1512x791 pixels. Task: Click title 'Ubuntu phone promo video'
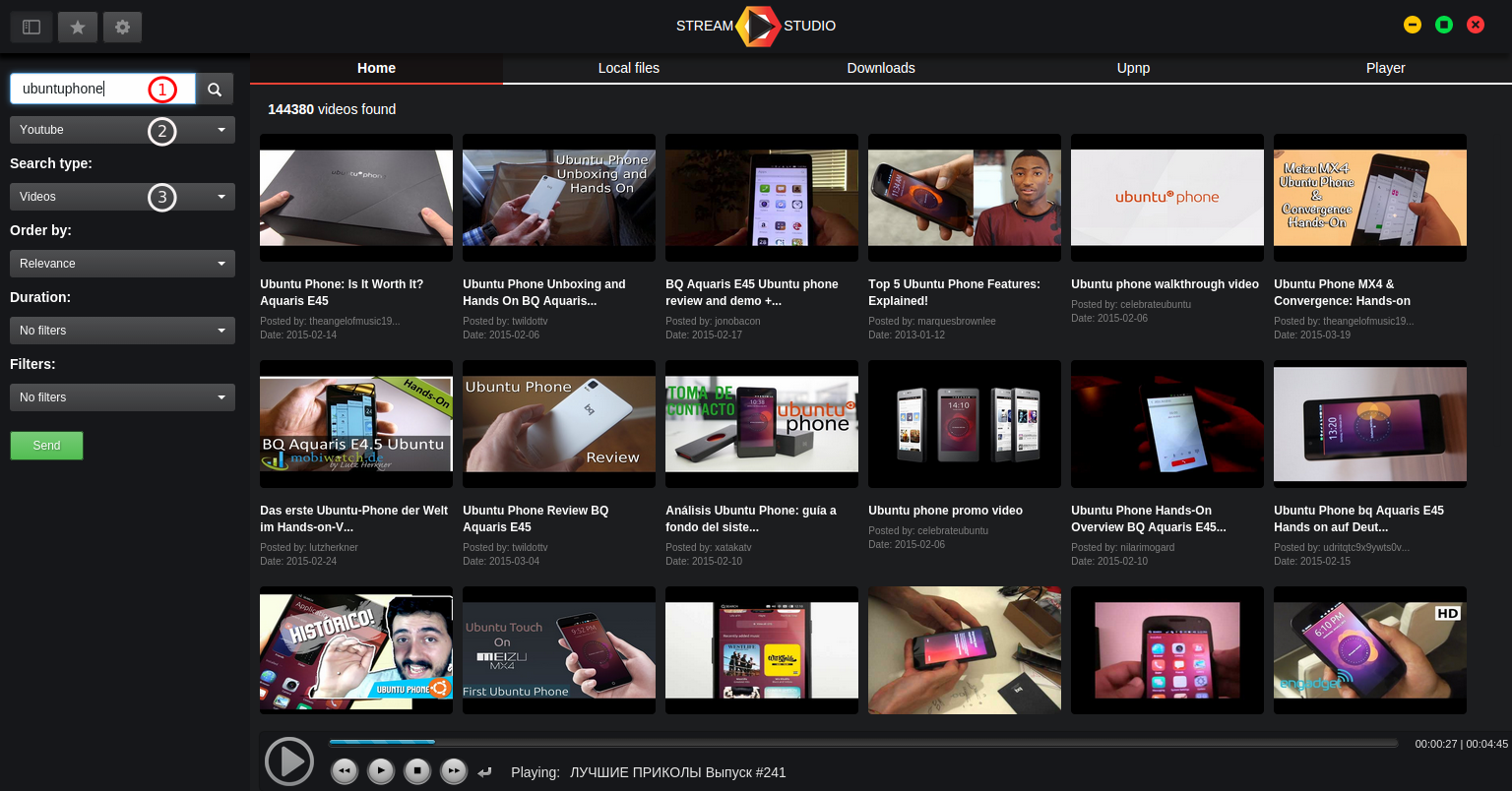(x=945, y=511)
